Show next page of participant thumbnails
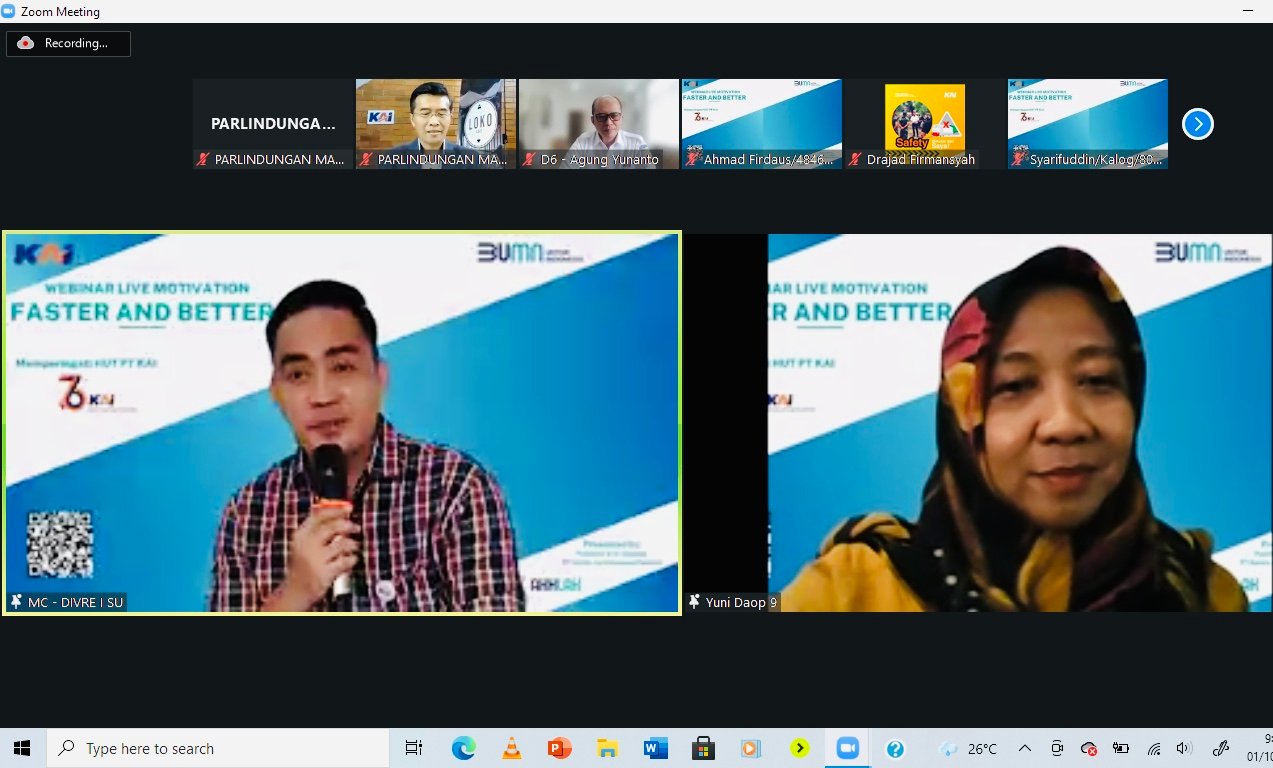The image size is (1273, 768). (x=1197, y=124)
